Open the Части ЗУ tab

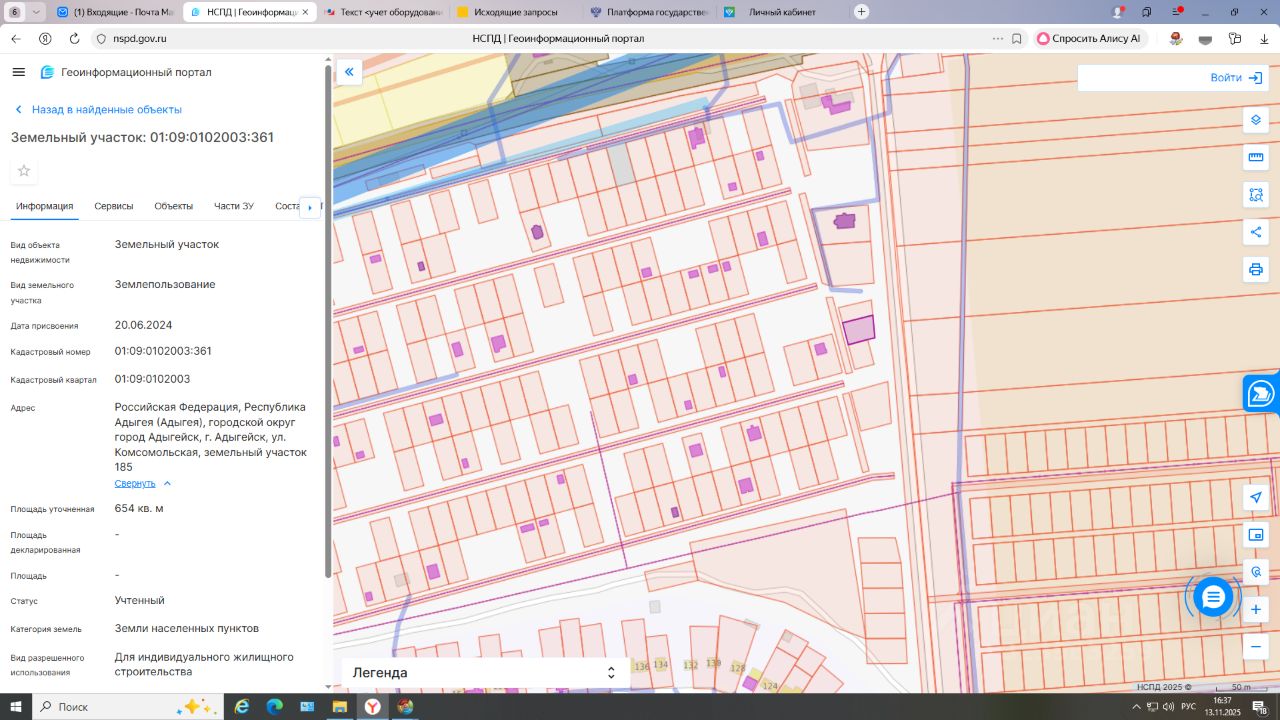(233, 206)
